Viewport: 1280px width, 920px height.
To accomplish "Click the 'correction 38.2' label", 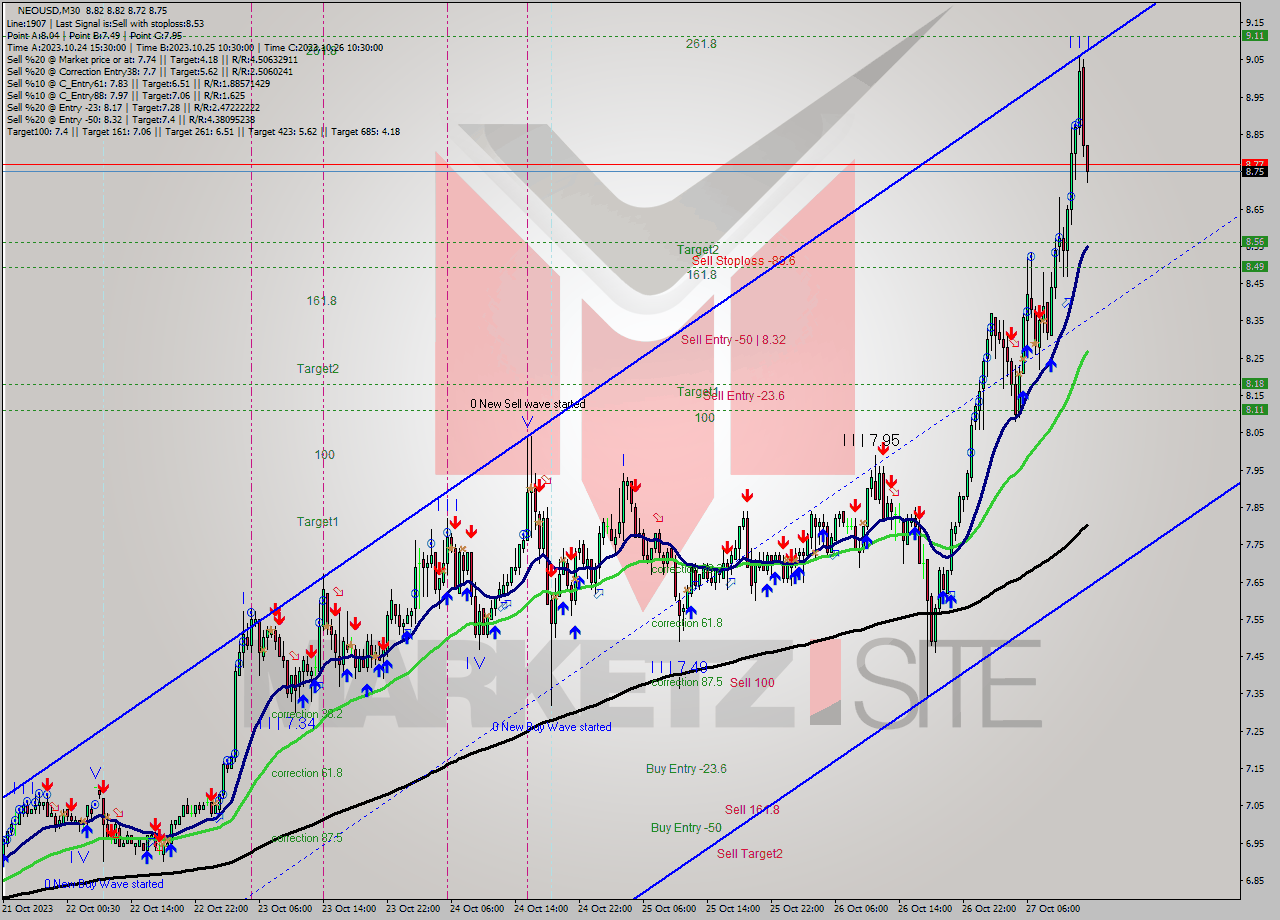I will tap(307, 714).
